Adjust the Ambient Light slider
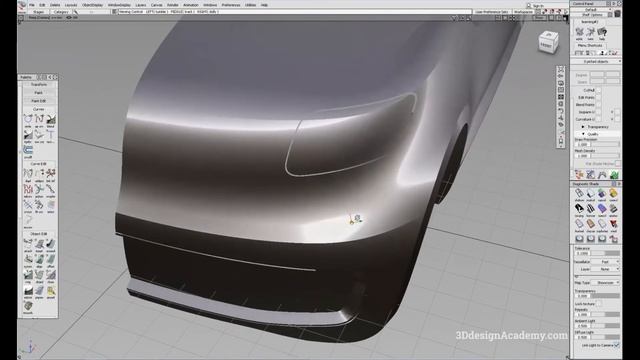This screenshot has width=640, height=360. pos(605,326)
